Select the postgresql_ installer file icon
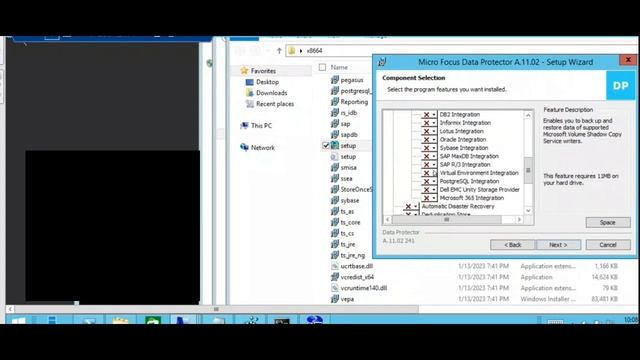 click(335, 91)
